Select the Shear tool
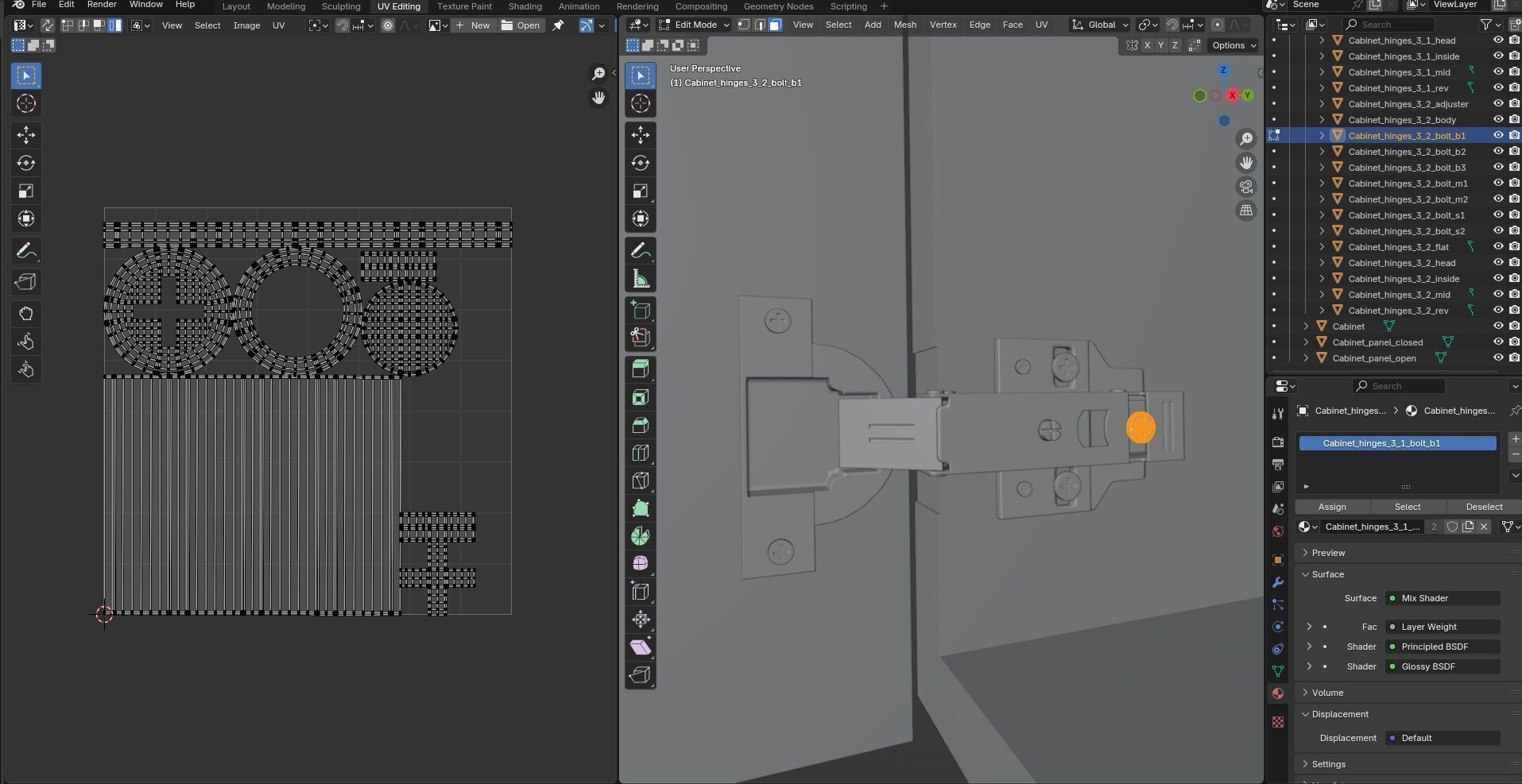The image size is (1522, 784). click(x=641, y=647)
